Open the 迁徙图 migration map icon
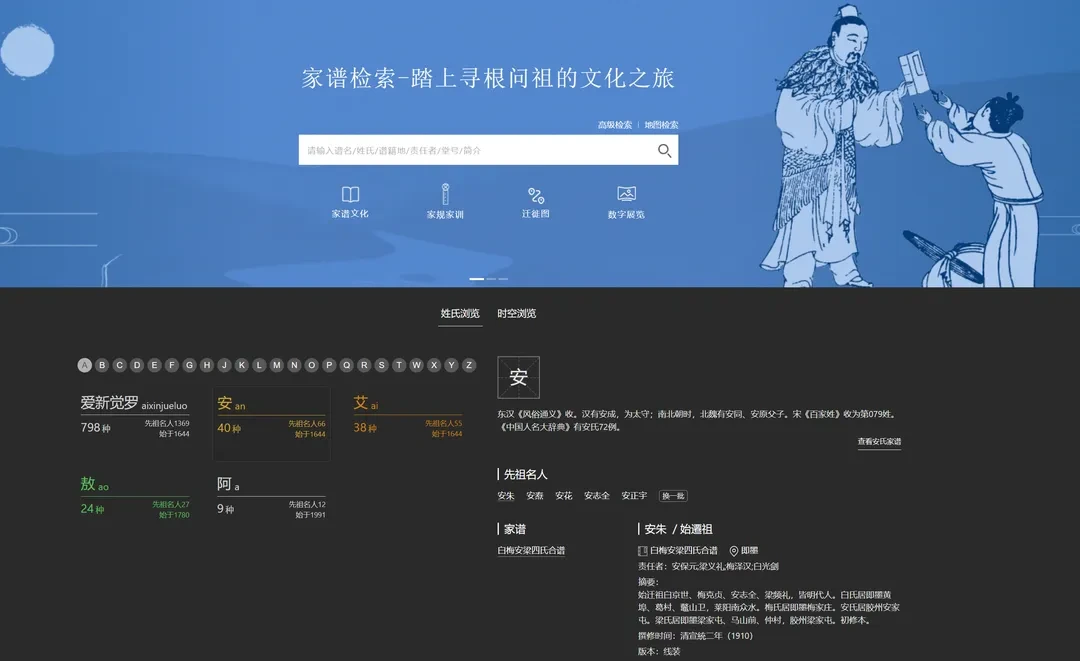The width and height of the screenshot is (1080, 661). (x=535, y=195)
